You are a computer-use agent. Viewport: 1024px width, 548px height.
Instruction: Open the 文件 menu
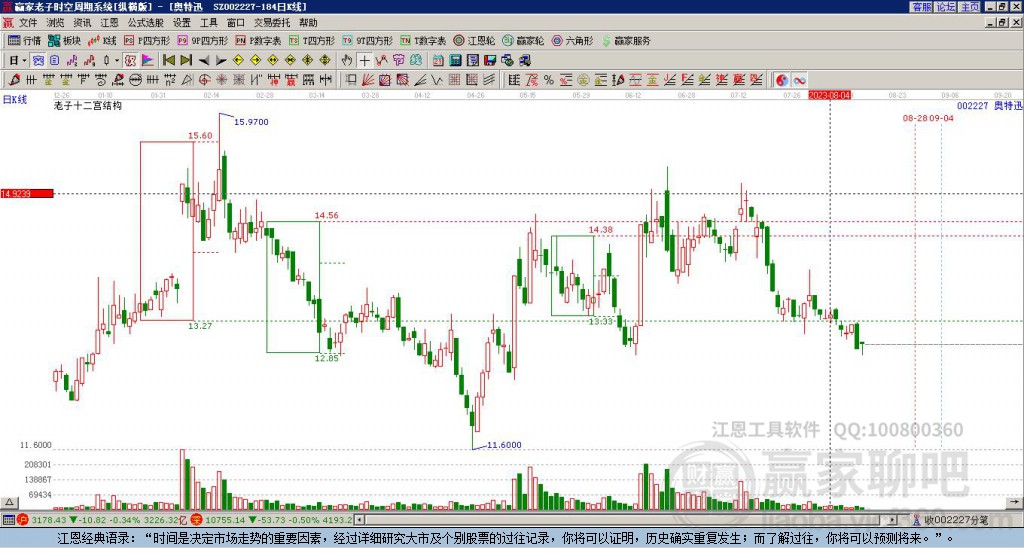(x=28, y=23)
